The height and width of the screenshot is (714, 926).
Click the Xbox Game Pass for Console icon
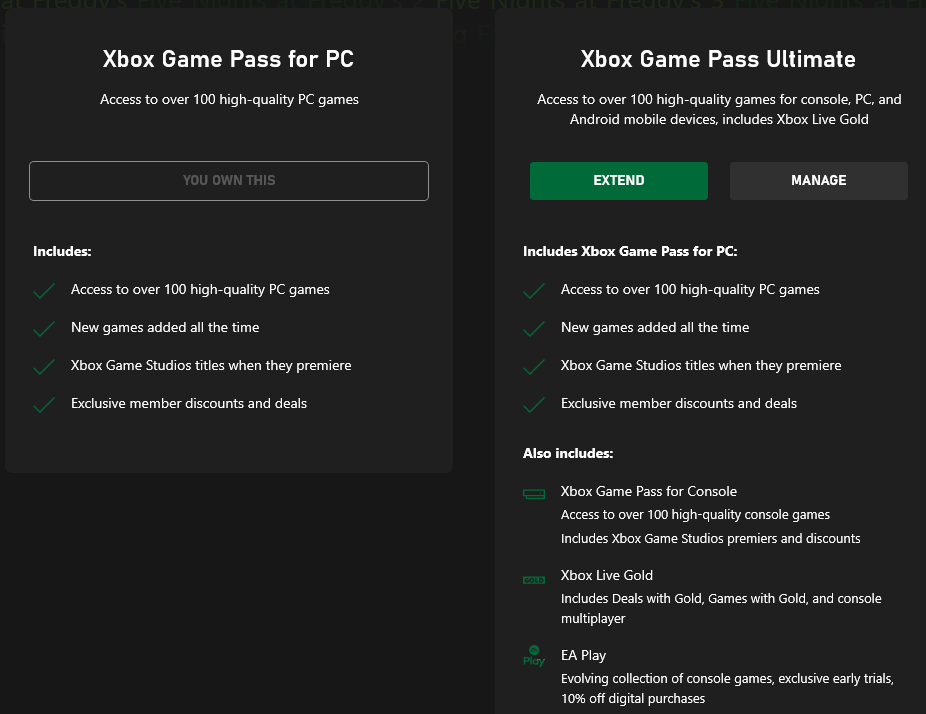(534, 493)
